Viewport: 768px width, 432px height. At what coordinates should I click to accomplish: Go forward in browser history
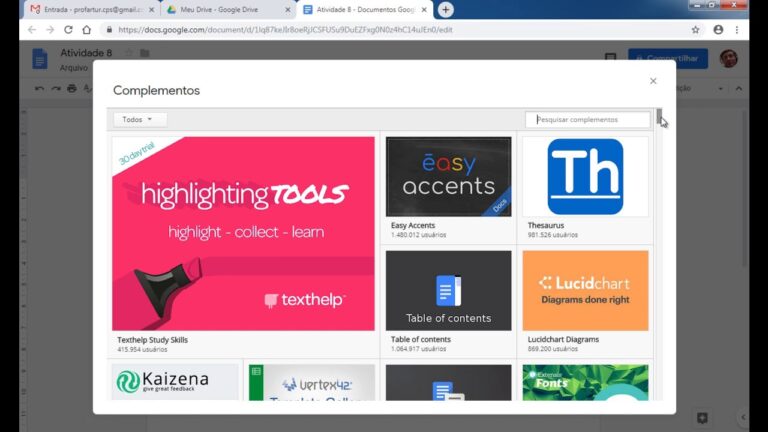click(x=50, y=30)
